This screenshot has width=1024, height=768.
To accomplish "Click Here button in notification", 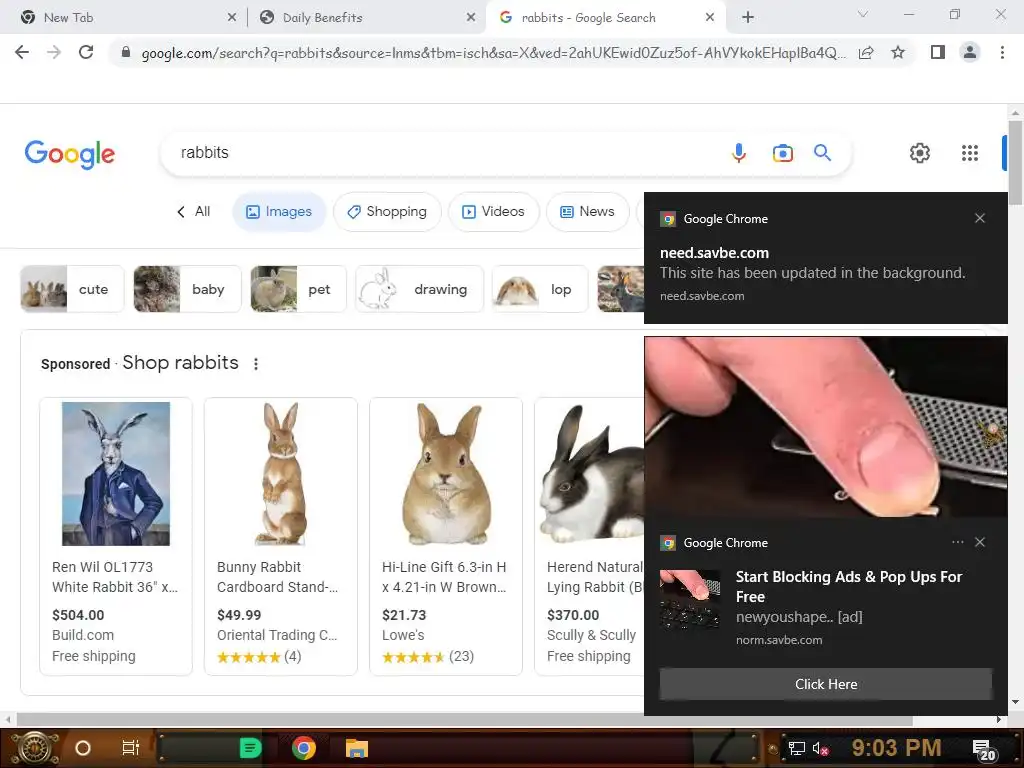I will [825, 684].
